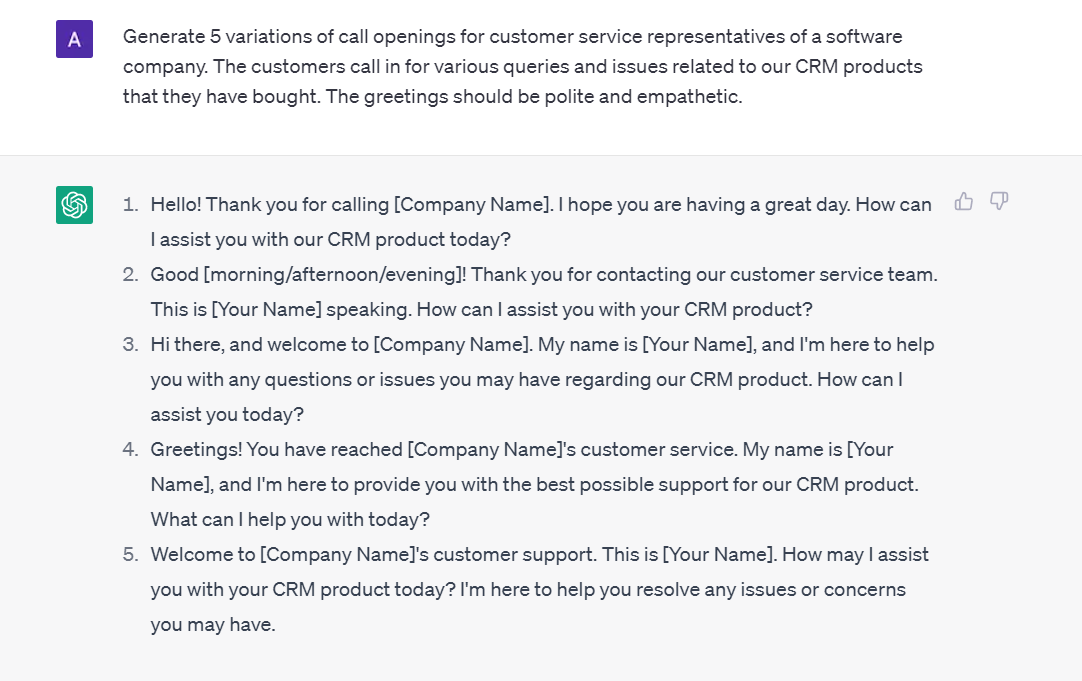
Task: Click the purple "A" user avatar
Action: [x=75, y=39]
